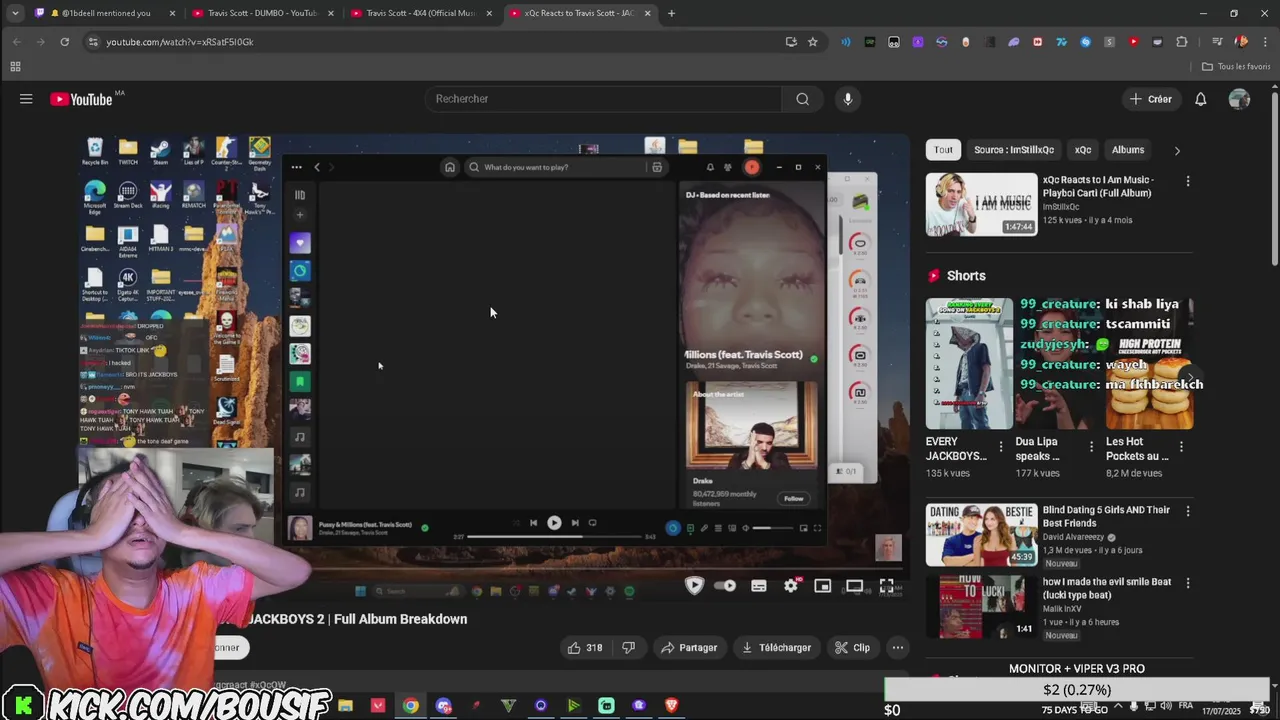Open the Tous les favoris folder
The width and height of the screenshot is (1280, 720).
[1236, 67]
